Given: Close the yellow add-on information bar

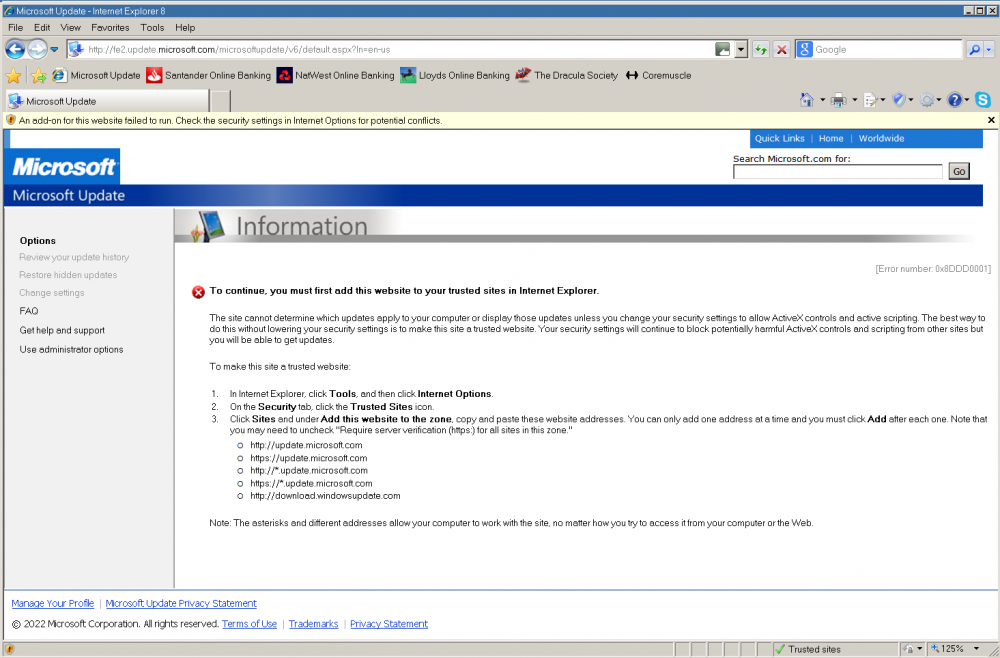Looking at the screenshot, I should pos(991,120).
